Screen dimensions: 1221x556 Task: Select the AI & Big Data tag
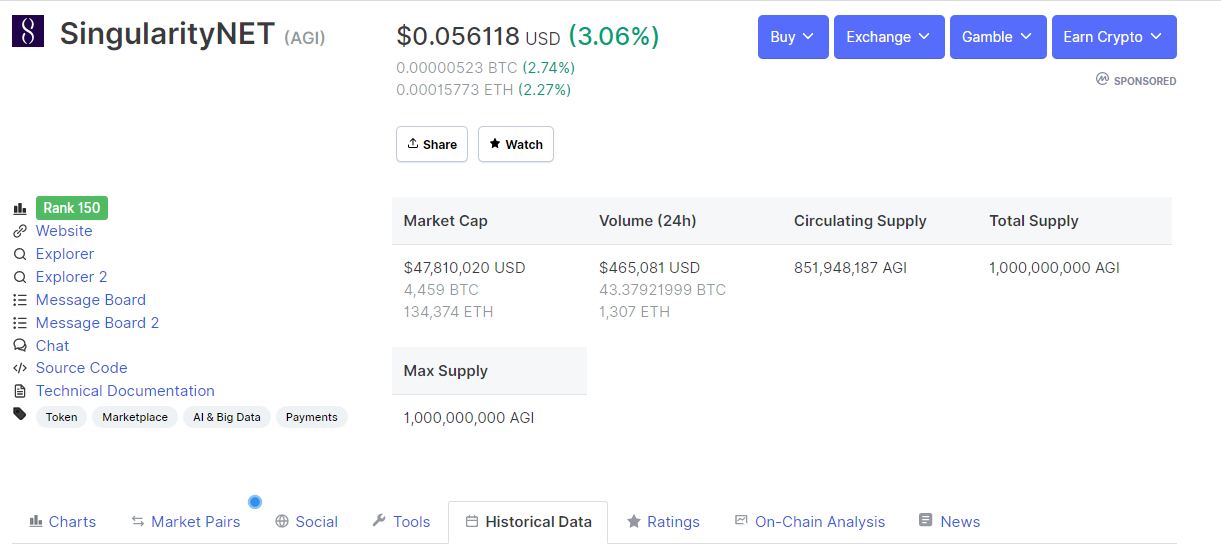coord(227,417)
